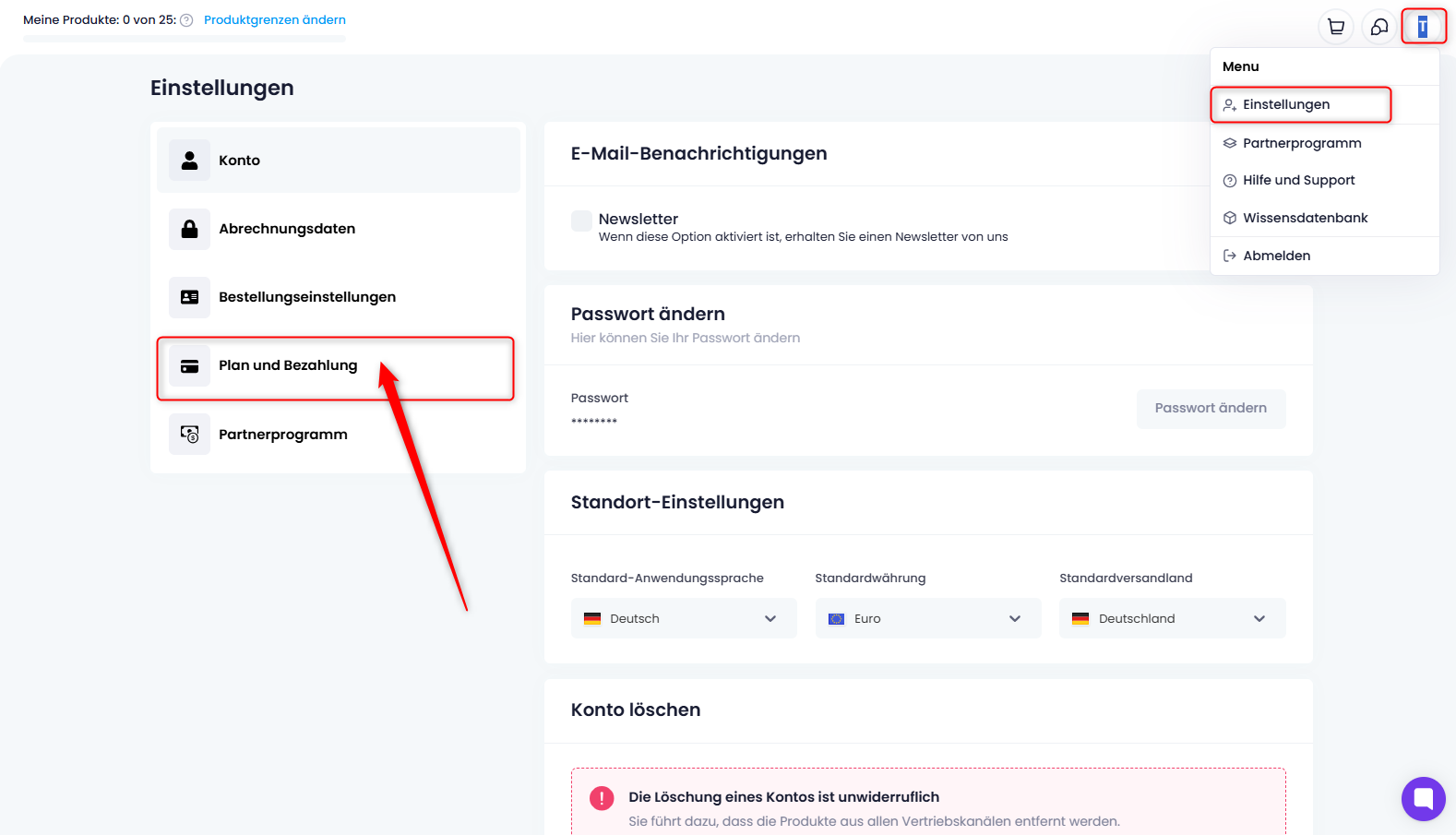Click the product limit progress bar
The image size is (1456, 835).
coord(185,39)
